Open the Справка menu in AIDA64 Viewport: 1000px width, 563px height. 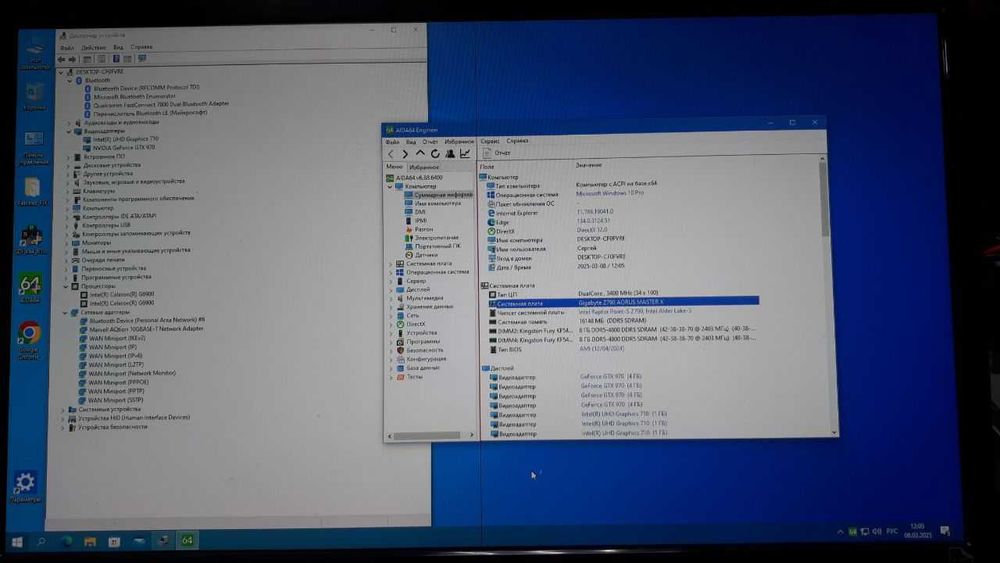coord(517,141)
